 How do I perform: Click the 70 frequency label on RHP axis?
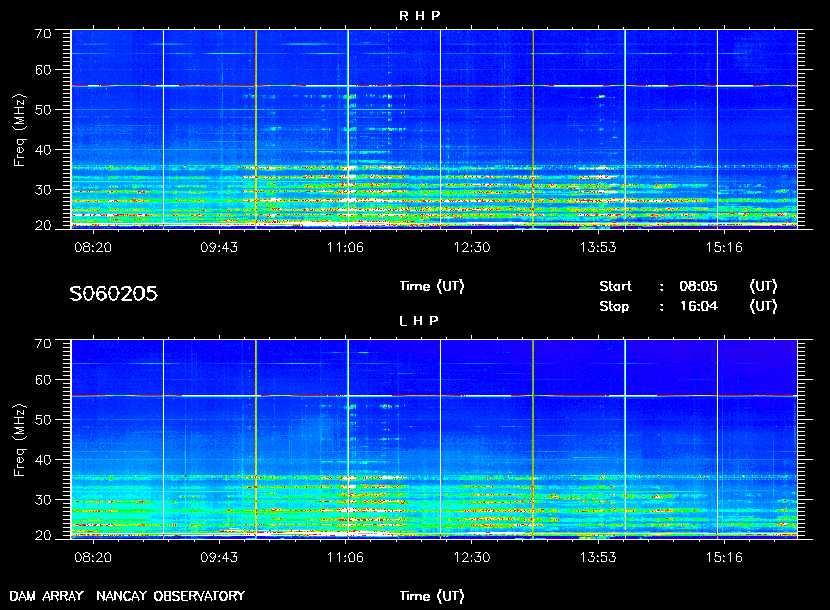pos(43,34)
